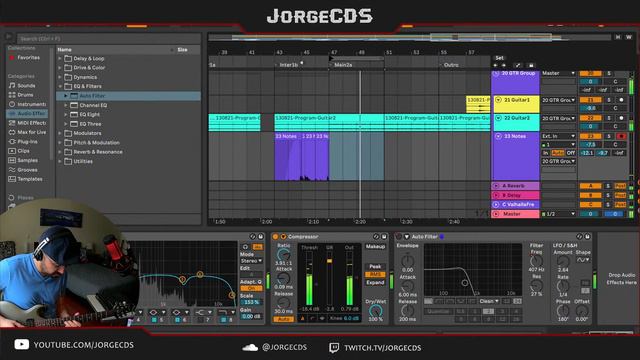Click the Compressor save preset icon

coord(384,236)
